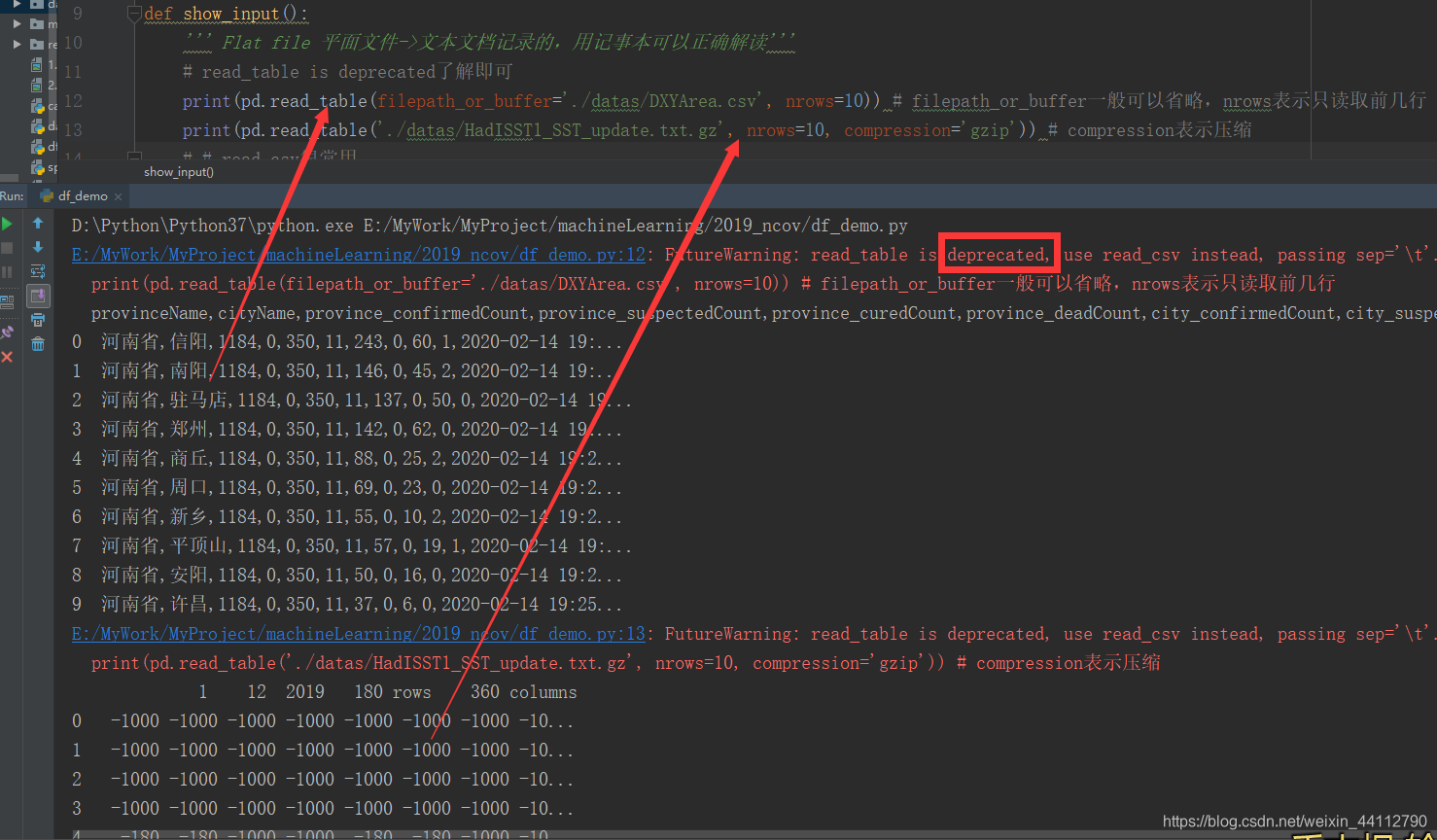
Task: Print the console output via printer icon
Action: pyautogui.click(x=38, y=320)
